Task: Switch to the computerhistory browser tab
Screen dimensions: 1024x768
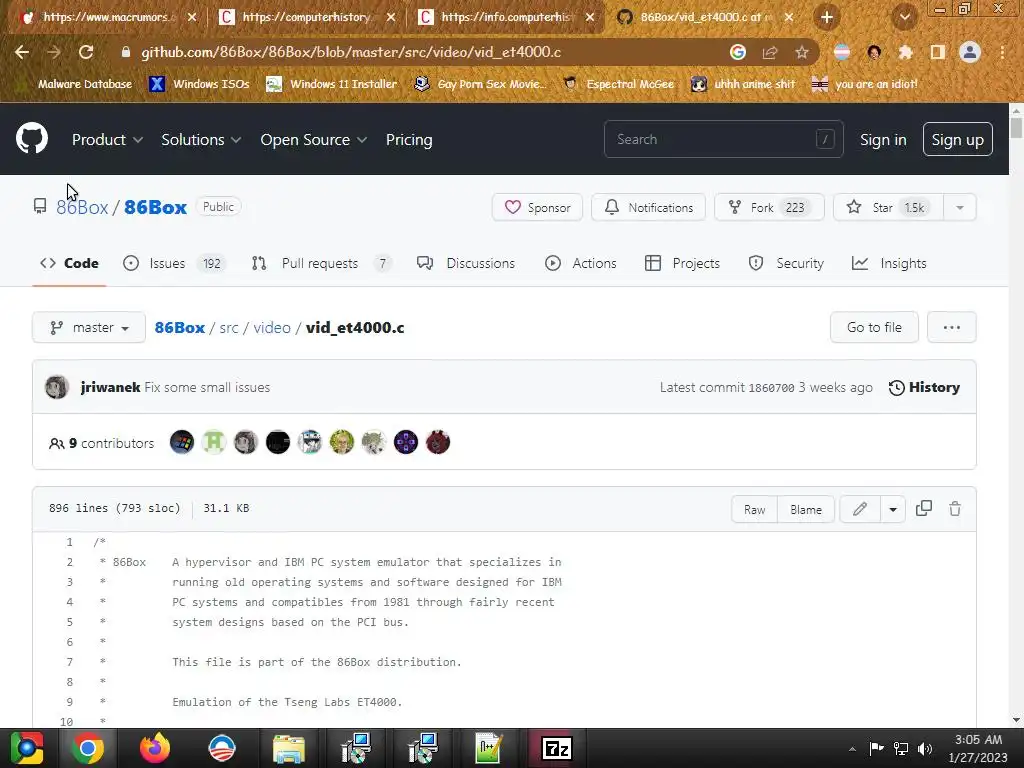Action: click(x=307, y=17)
